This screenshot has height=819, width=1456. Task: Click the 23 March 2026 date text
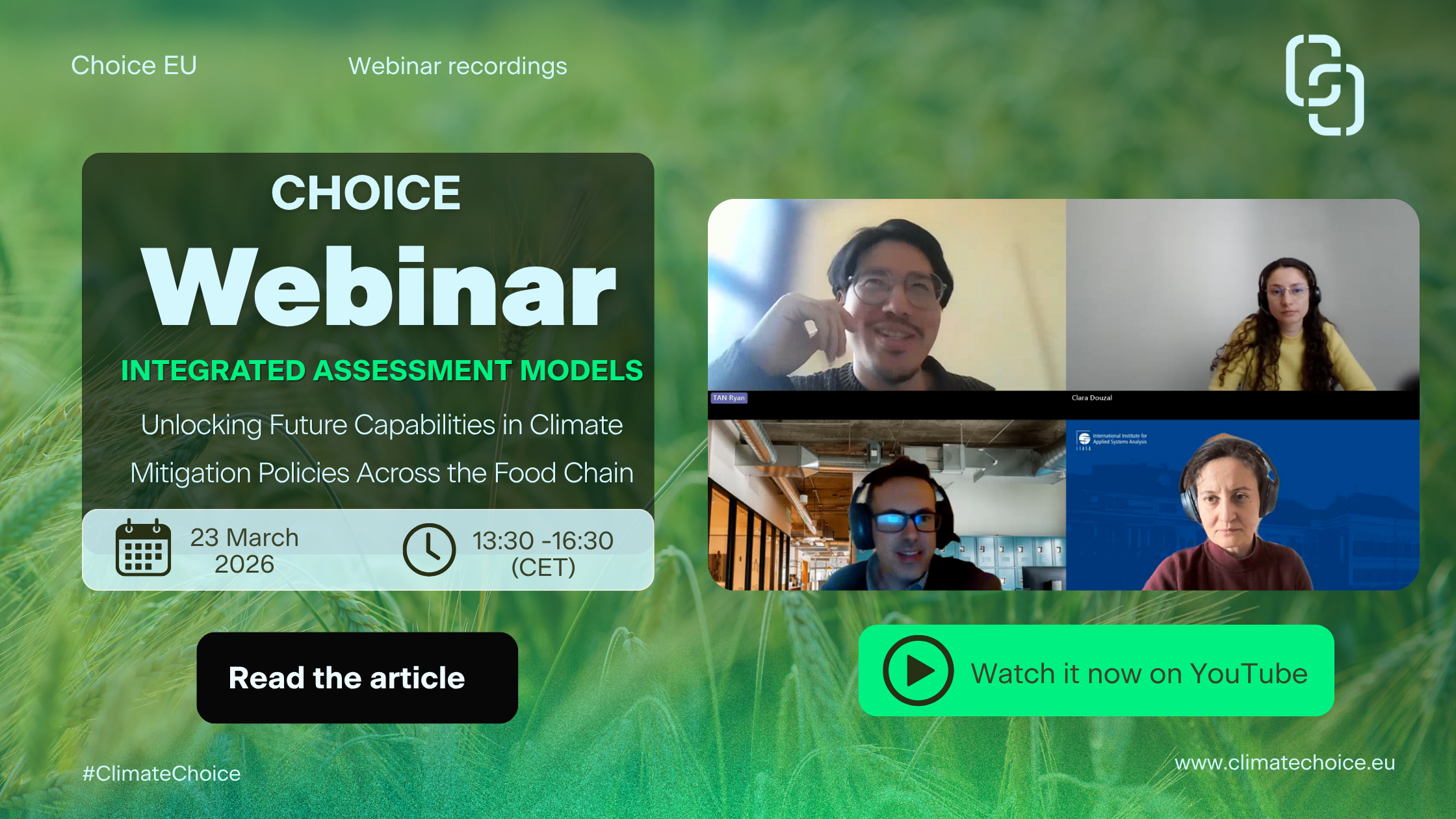coord(244,551)
